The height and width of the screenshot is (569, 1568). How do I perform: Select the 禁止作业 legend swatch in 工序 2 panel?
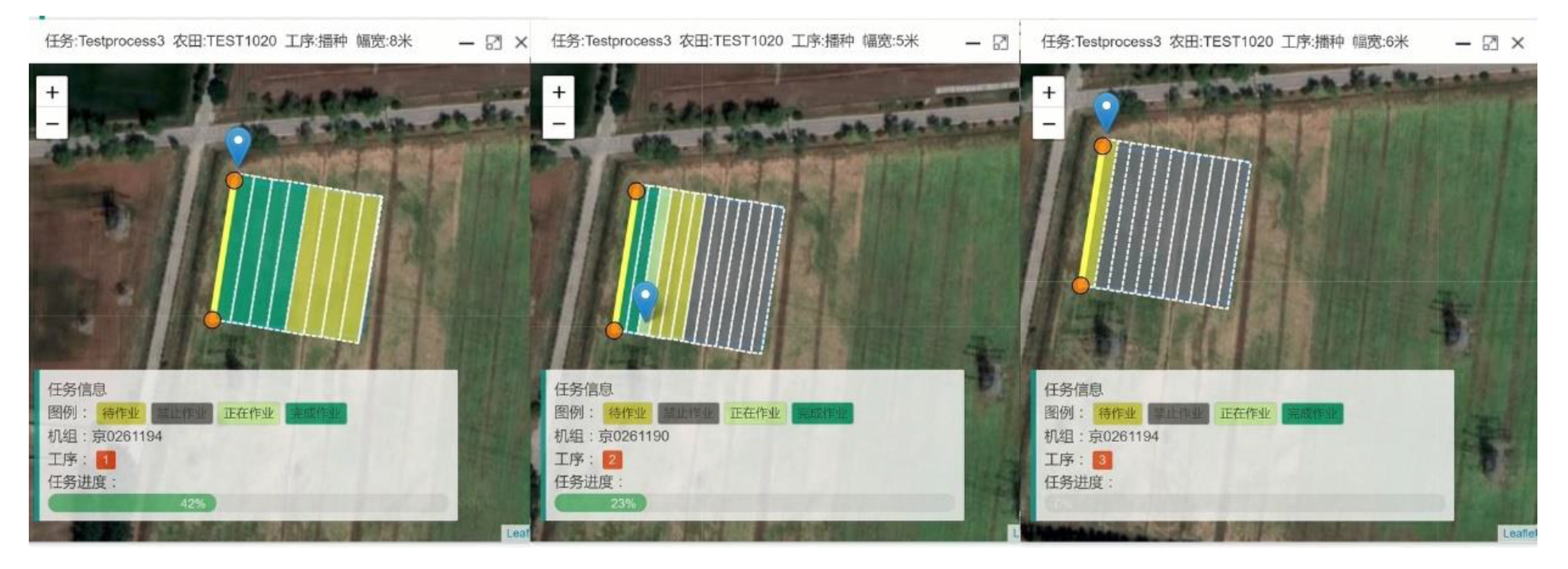689,413
